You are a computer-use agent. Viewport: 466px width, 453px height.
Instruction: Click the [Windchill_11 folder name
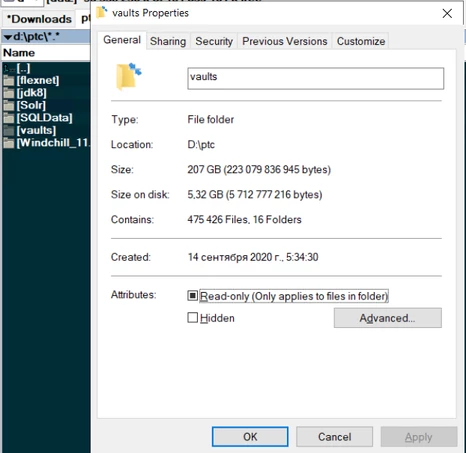point(53,143)
